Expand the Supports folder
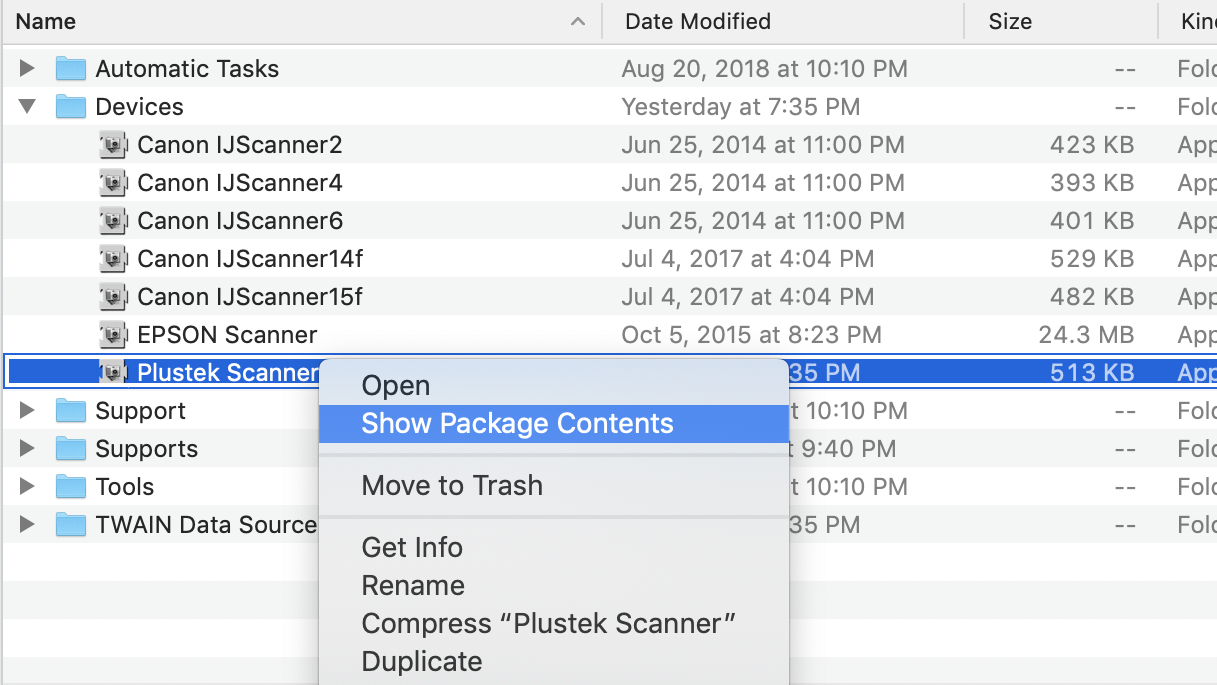Screen dimensions: 1217x685 click(27, 449)
